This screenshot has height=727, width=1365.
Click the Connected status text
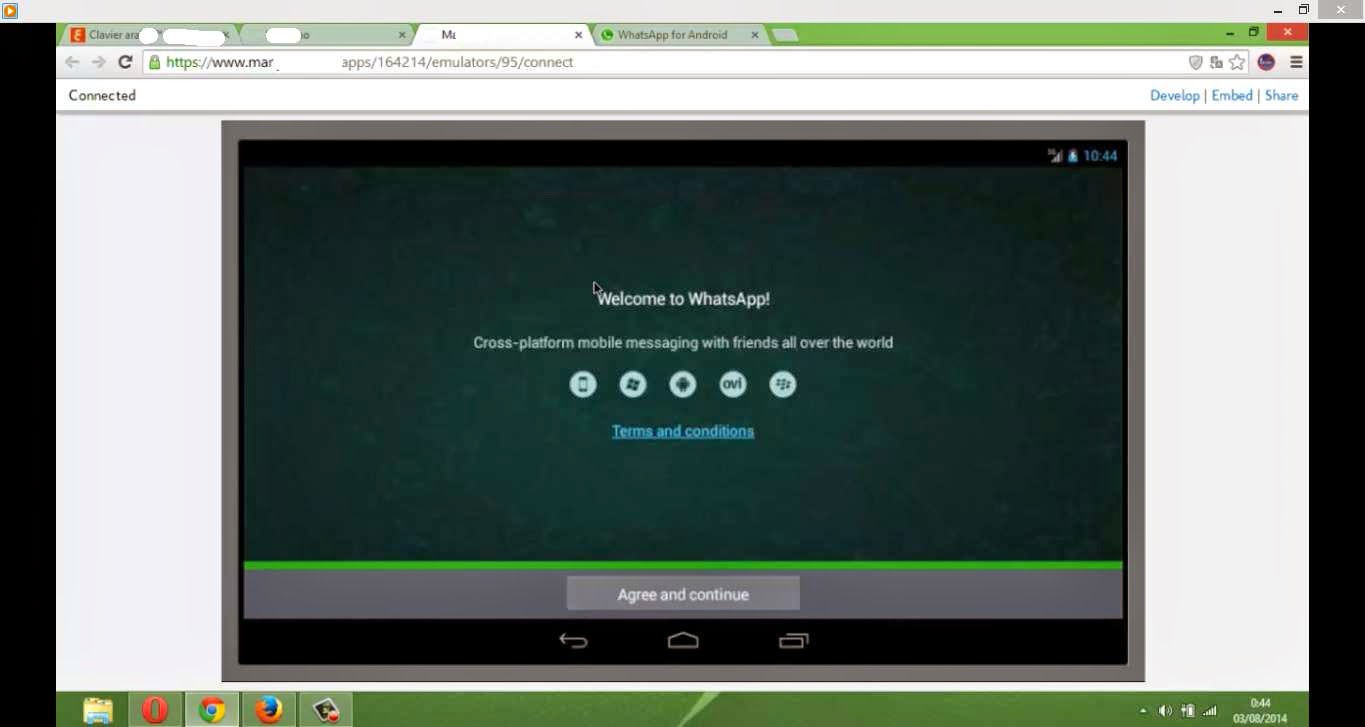[x=102, y=95]
